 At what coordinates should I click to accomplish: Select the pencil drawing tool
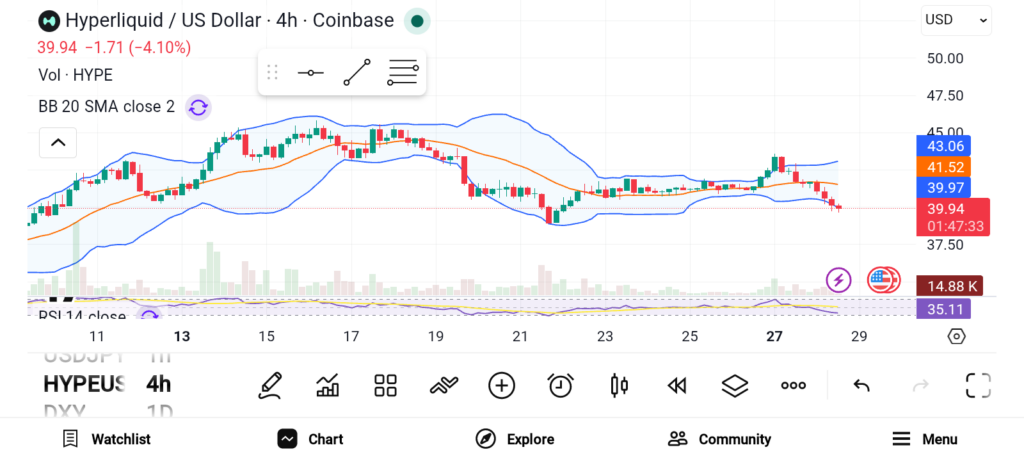(269, 385)
